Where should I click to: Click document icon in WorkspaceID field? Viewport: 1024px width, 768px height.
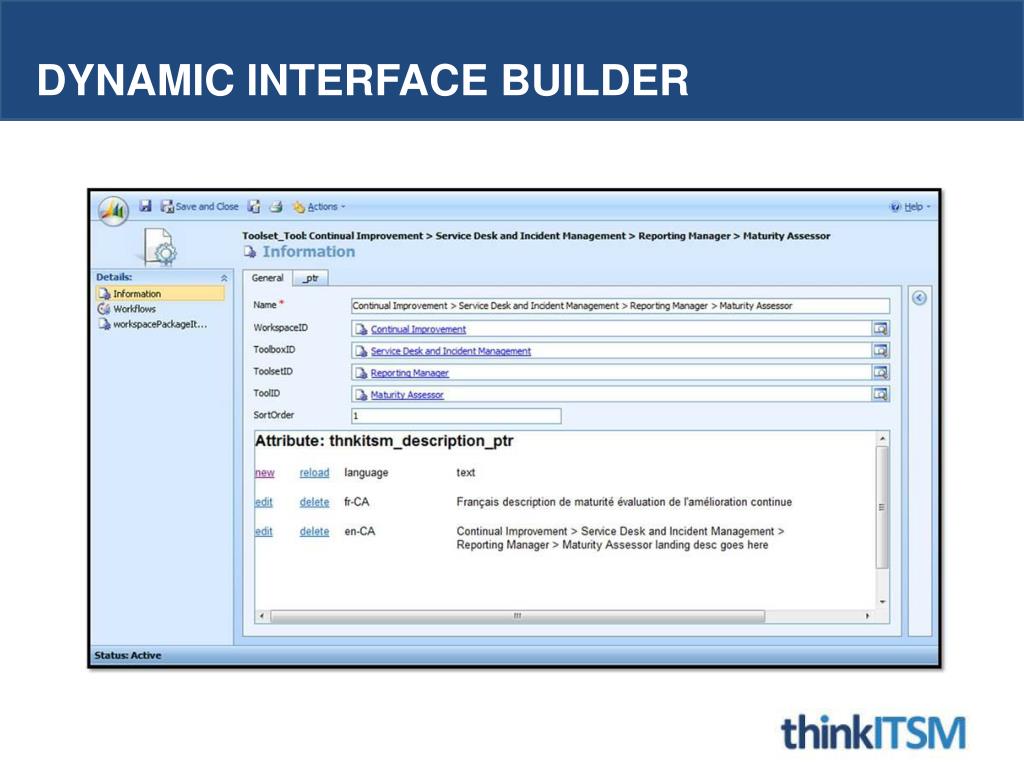[361, 329]
